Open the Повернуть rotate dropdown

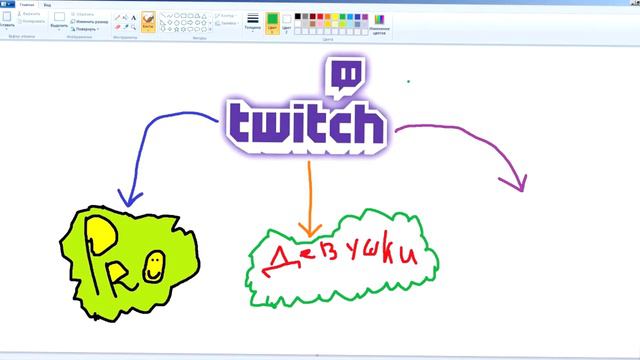coord(85,29)
